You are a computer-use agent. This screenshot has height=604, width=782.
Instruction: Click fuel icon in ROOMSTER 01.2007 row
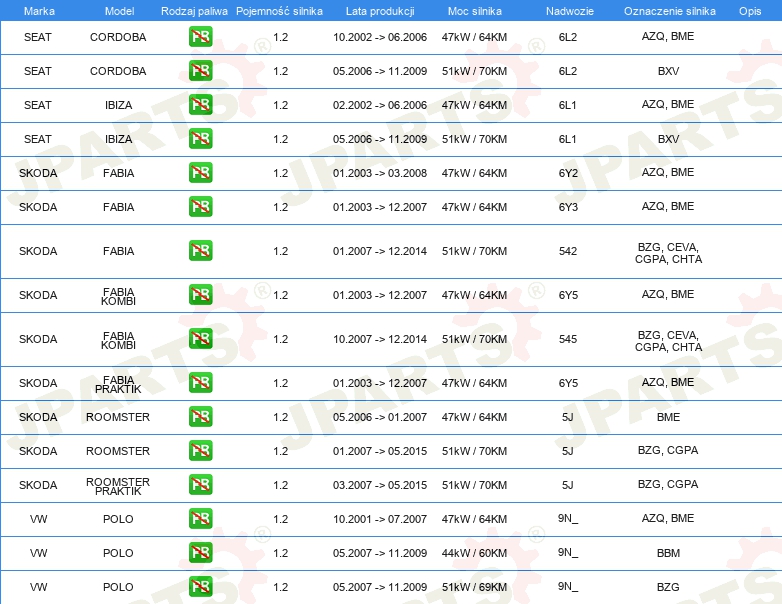tap(200, 450)
